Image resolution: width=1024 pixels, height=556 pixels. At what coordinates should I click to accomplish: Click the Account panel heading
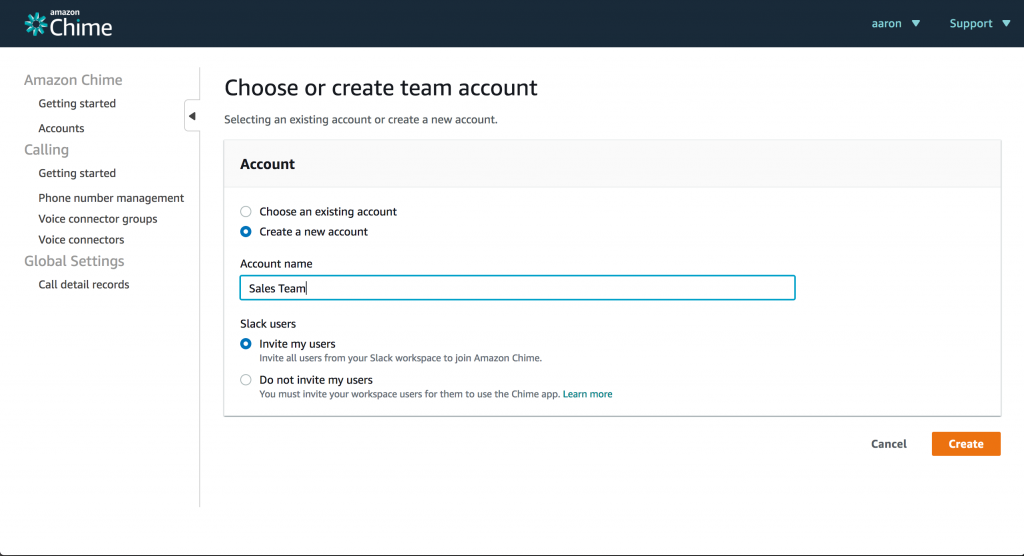[x=267, y=164]
